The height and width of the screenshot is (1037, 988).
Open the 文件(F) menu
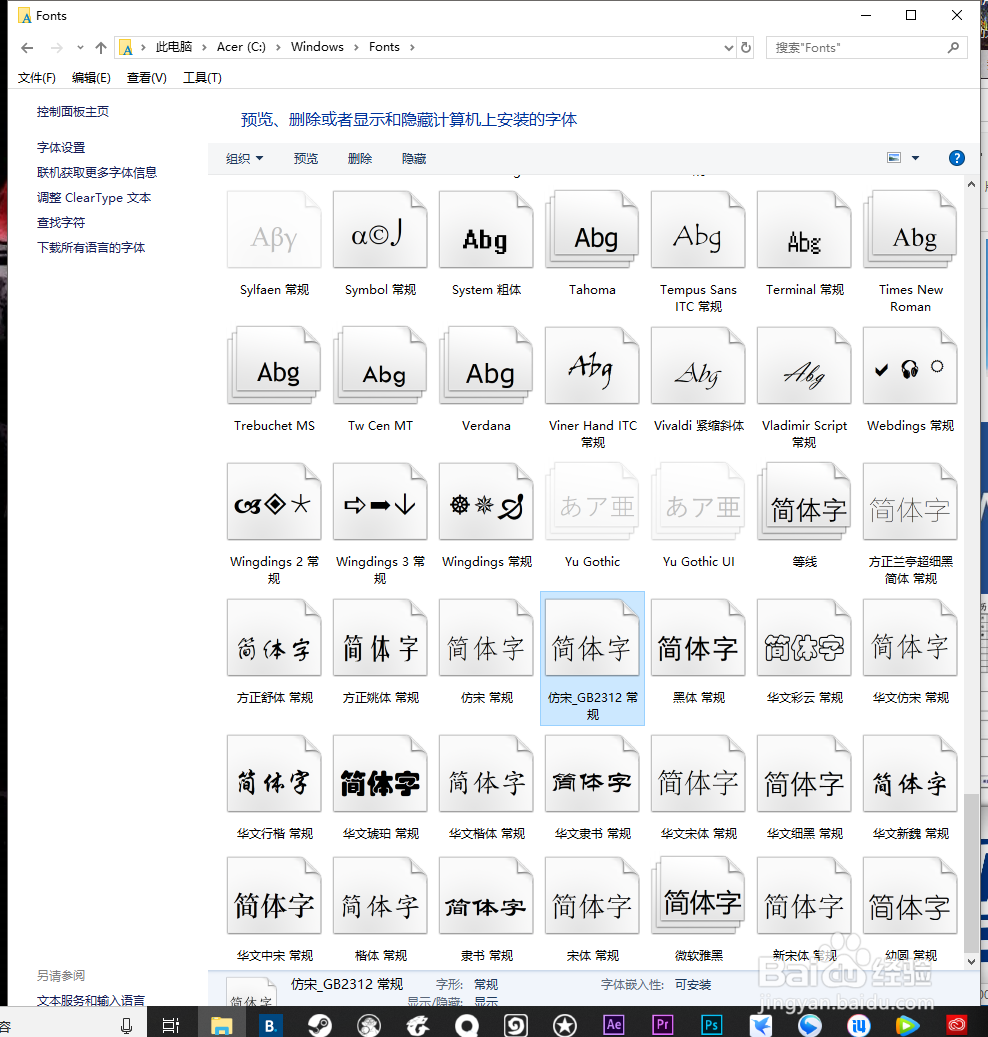(x=36, y=78)
